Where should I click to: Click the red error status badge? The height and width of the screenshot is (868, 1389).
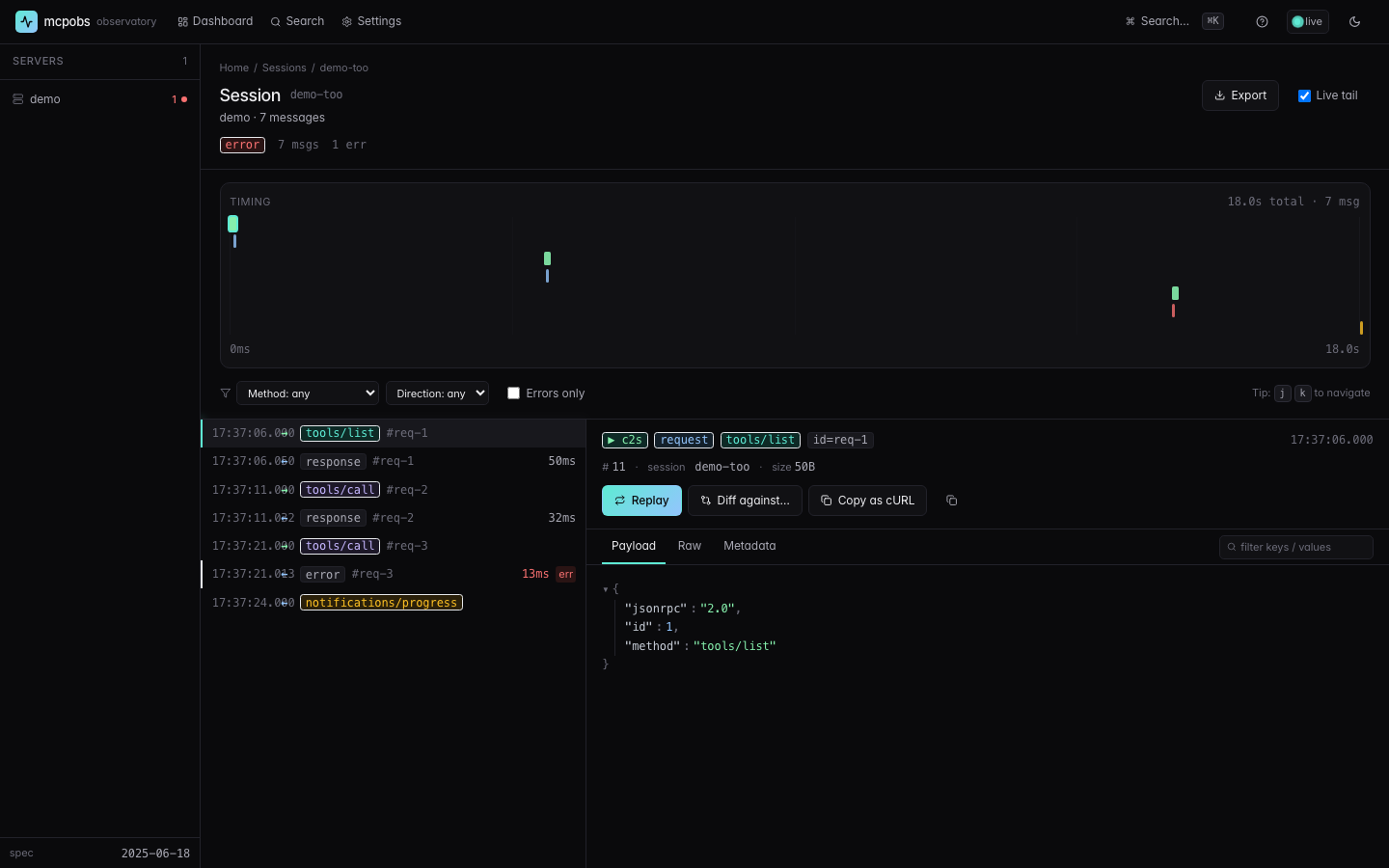click(242, 145)
